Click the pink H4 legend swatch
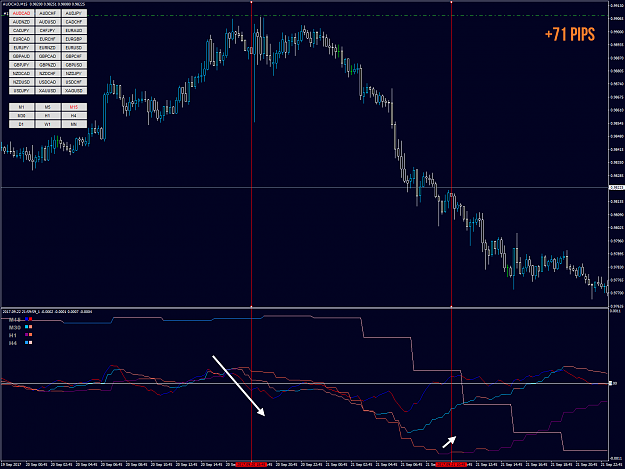 [x=30, y=343]
